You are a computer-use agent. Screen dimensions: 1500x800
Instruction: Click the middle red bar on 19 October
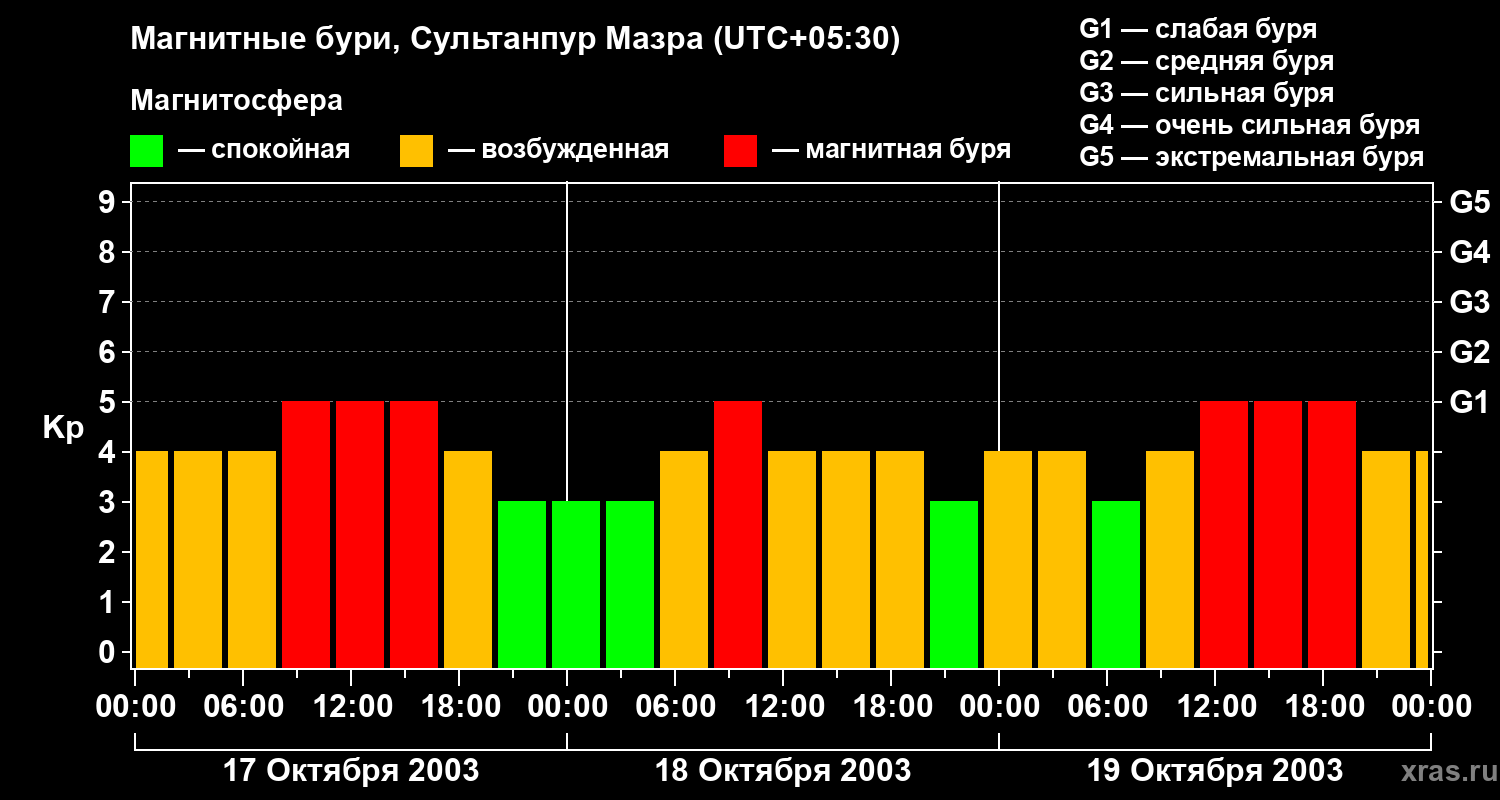(1278, 535)
